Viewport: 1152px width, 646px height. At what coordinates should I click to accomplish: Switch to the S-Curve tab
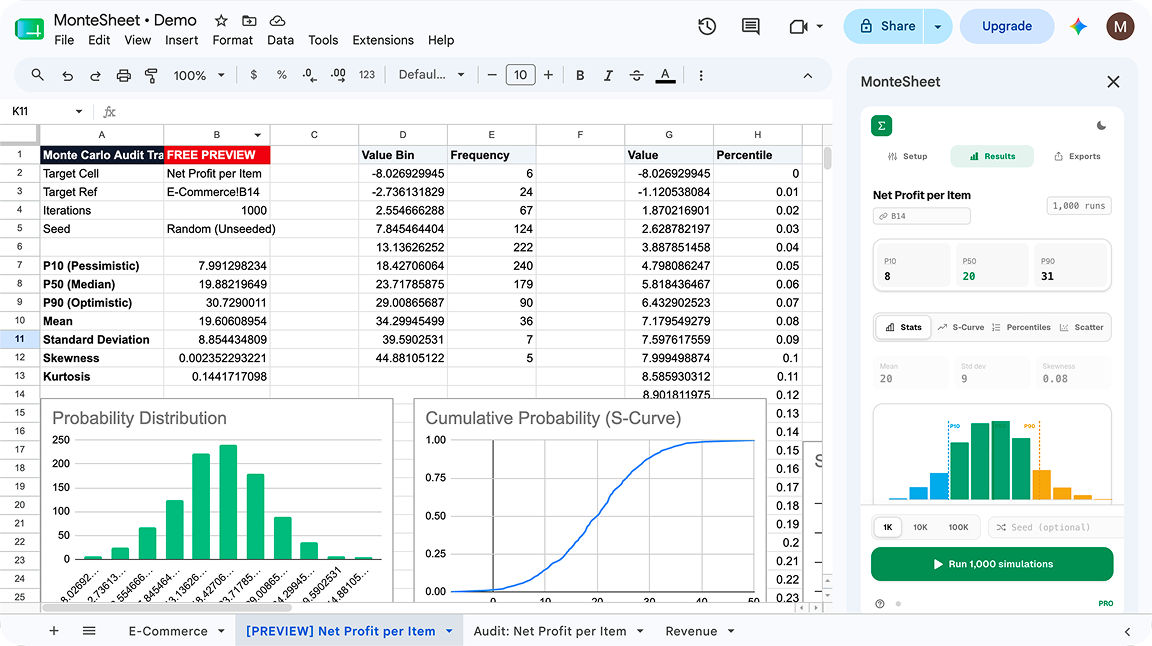(x=961, y=328)
